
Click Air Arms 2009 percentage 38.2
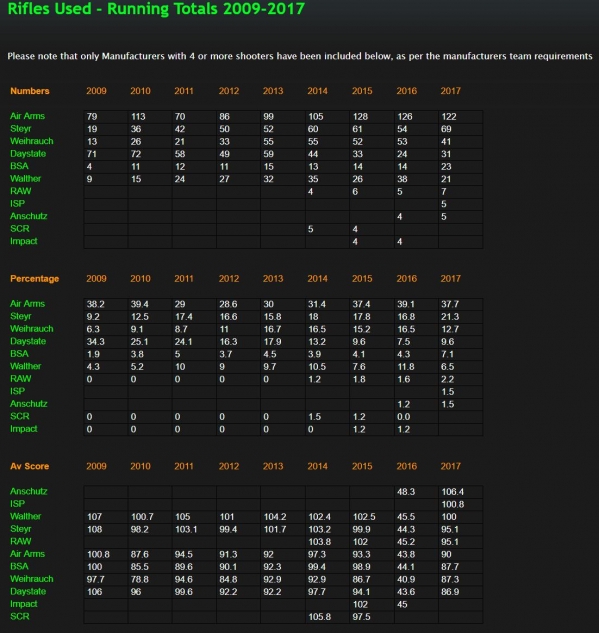tap(96, 304)
